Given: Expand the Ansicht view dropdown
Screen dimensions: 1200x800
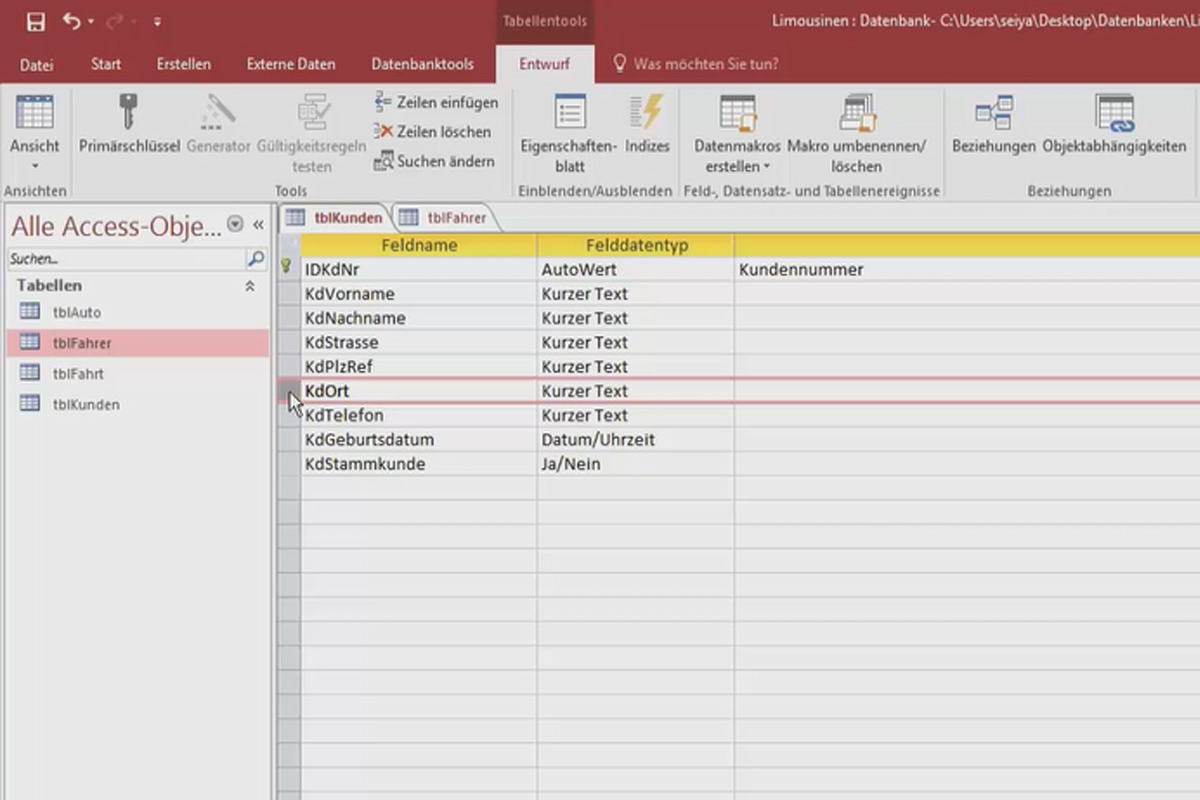Looking at the screenshot, I should (x=35, y=166).
